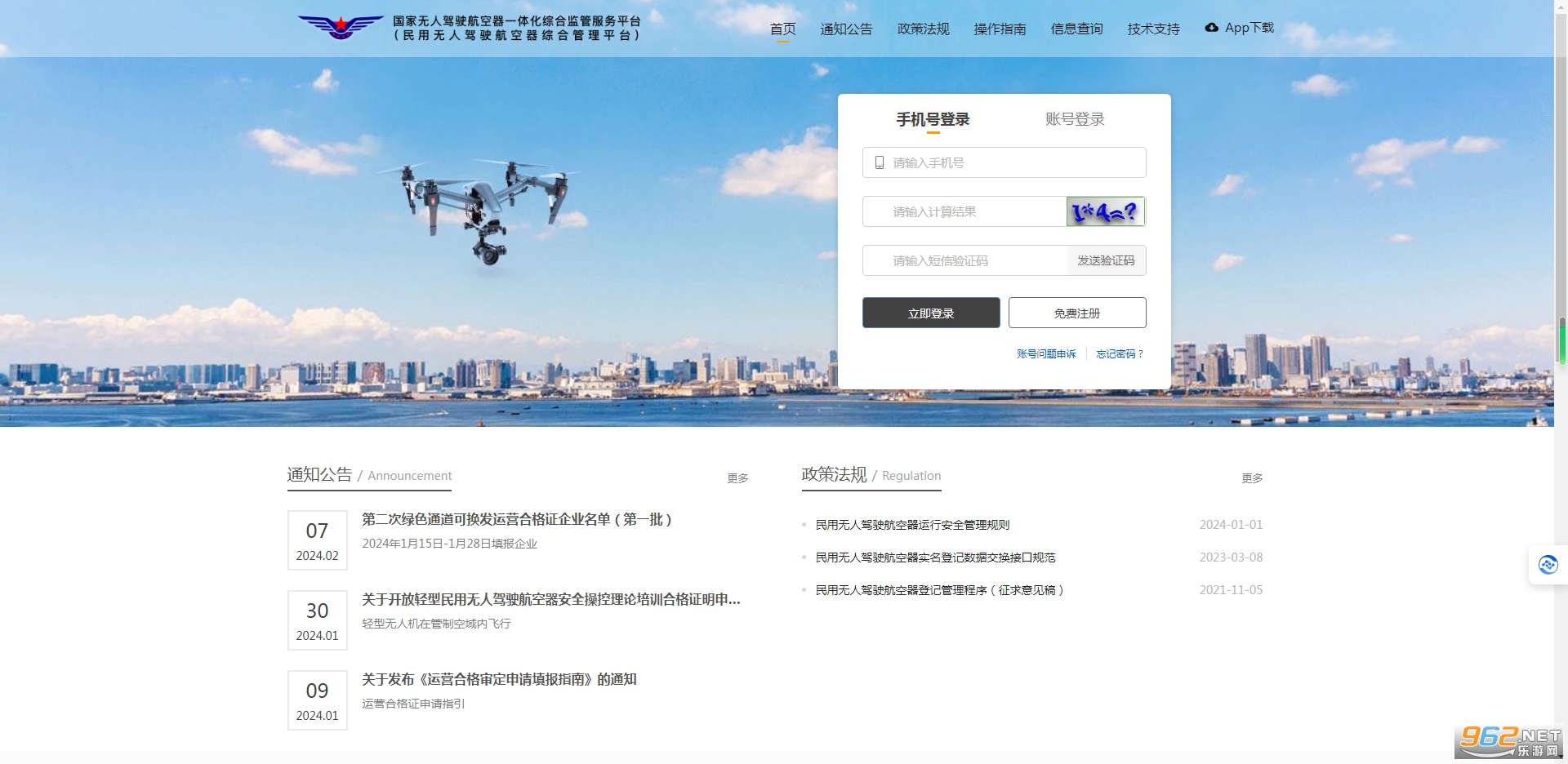Click the cloud download icon near App下载

pyautogui.click(x=1212, y=28)
